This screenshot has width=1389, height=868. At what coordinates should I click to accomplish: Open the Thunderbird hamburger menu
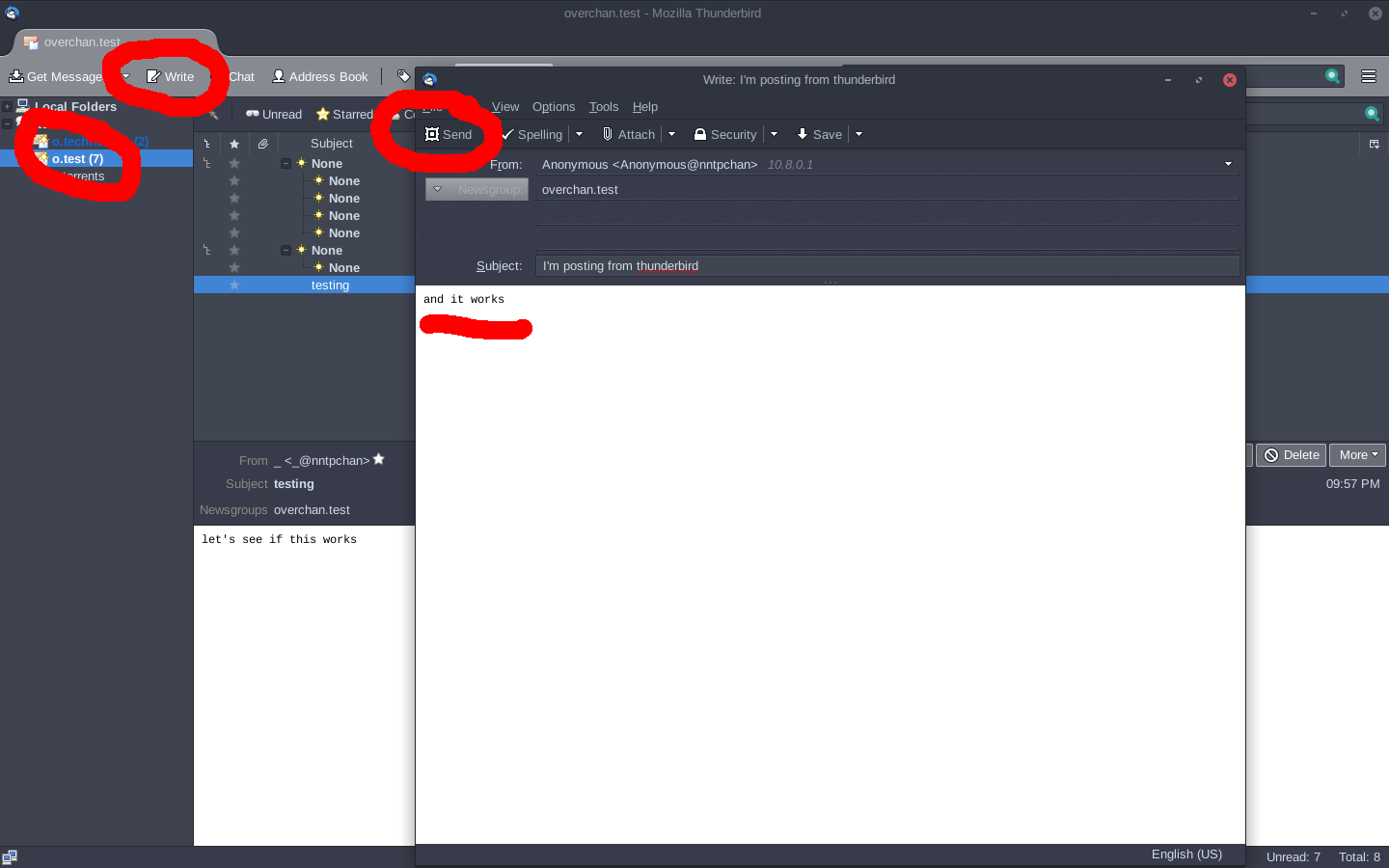pyautogui.click(x=1369, y=76)
